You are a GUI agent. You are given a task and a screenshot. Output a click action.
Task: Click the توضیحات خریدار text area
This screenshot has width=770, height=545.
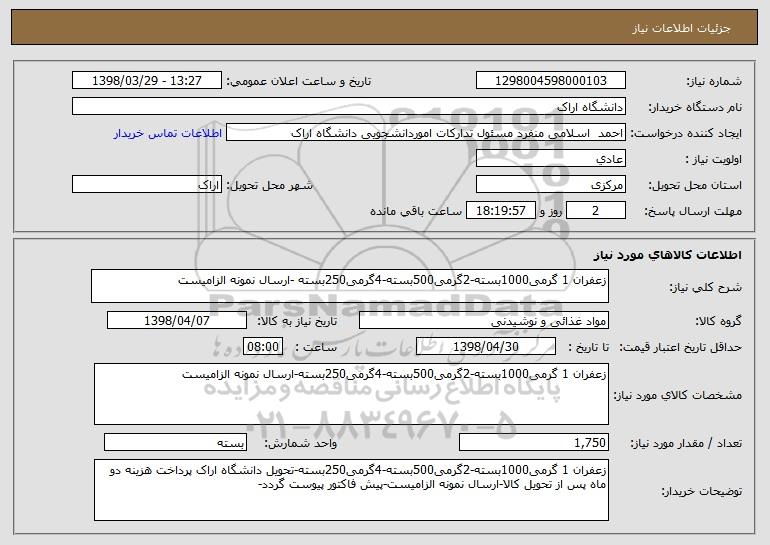pyautogui.click(x=351, y=490)
